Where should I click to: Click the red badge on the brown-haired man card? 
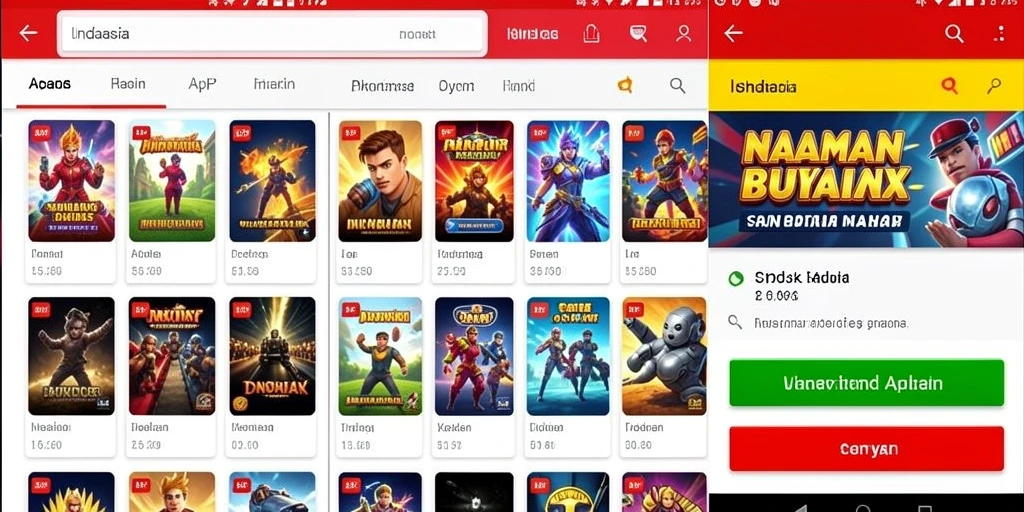pos(351,133)
